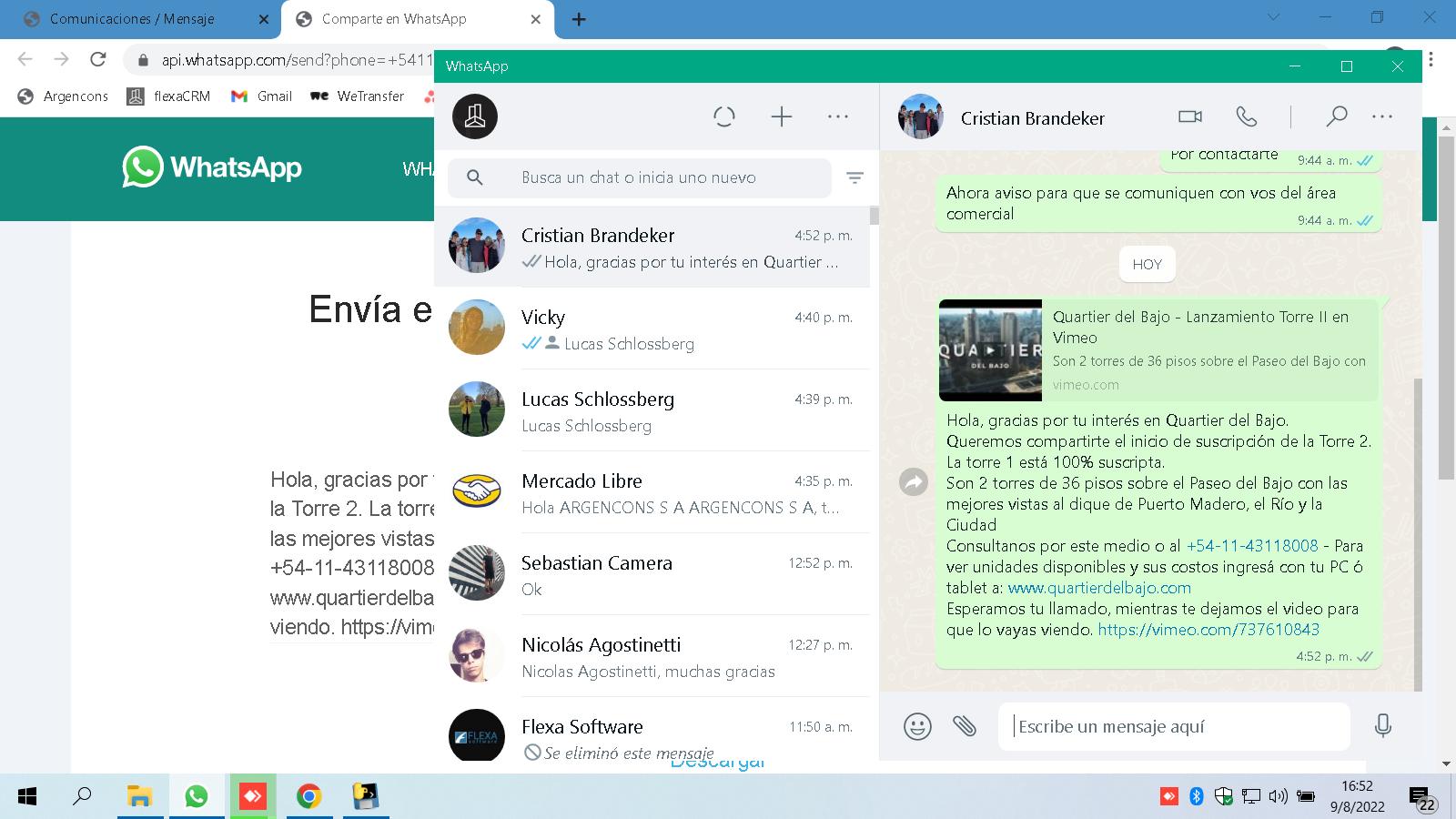Open the Vimeo video preview thumbnail
Image resolution: width=1456 pixels, height=819 pixels.
pos(990,350)
